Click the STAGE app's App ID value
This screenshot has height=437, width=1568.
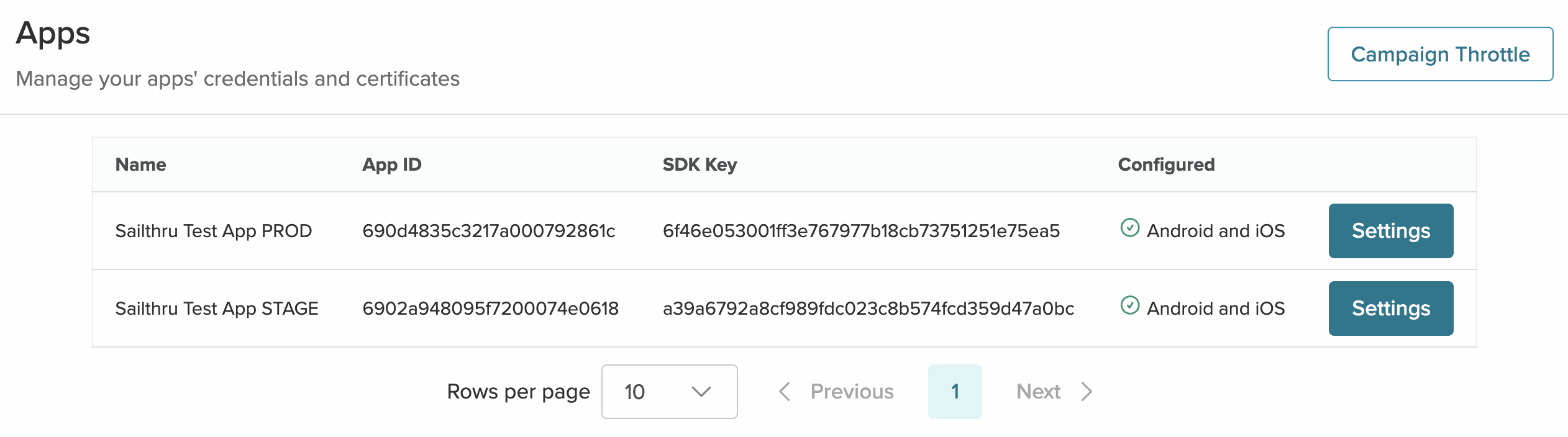[490, 309]
